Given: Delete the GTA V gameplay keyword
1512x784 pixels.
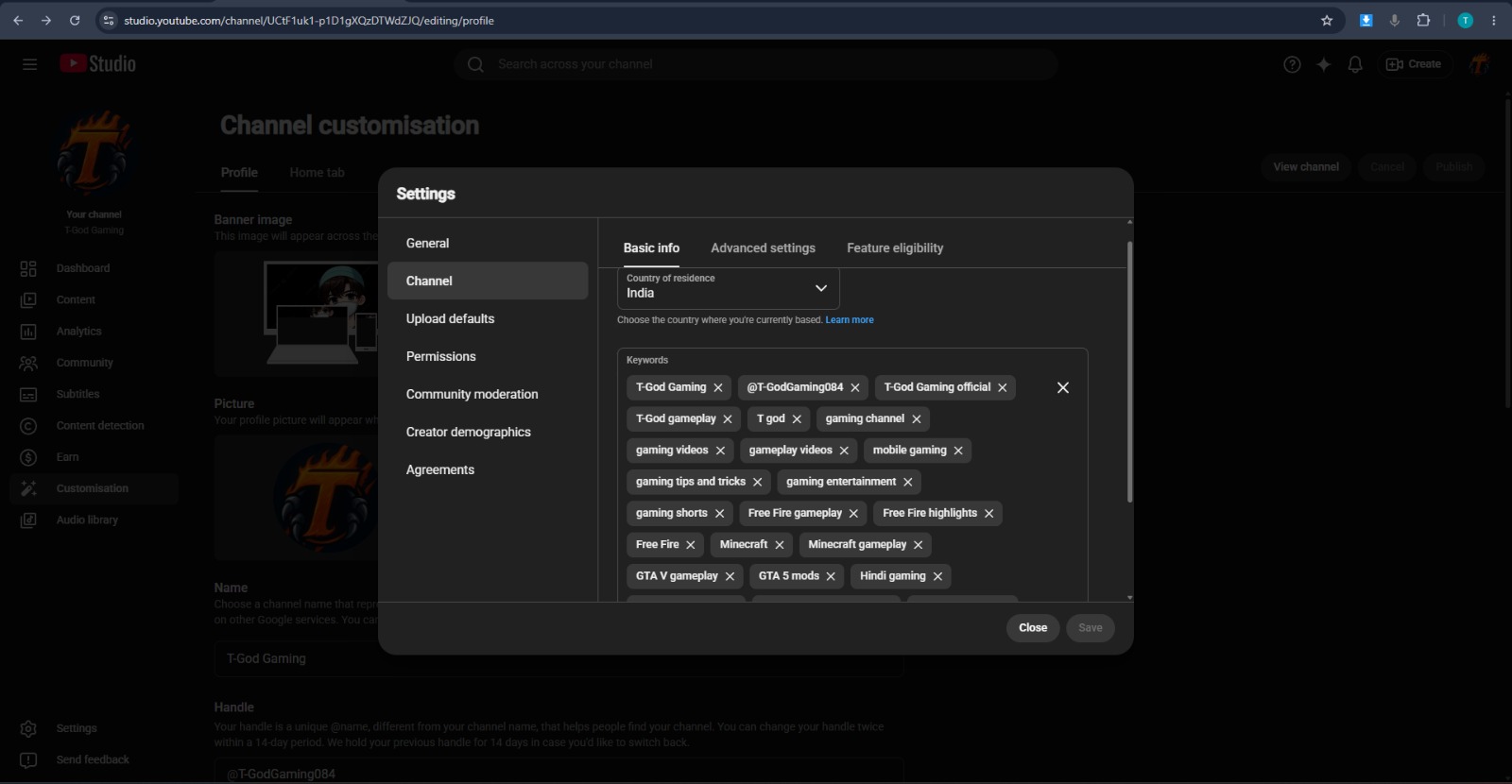Looking at the screenshot, I should (730, 576).
